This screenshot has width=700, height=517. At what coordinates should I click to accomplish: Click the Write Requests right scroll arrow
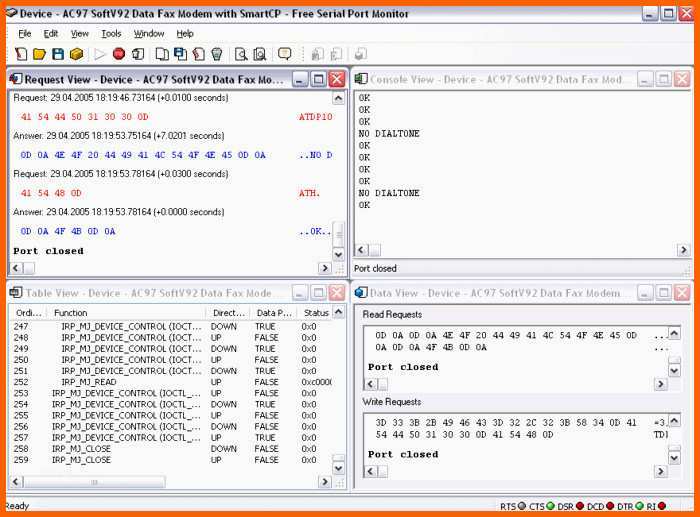(661, 471)
